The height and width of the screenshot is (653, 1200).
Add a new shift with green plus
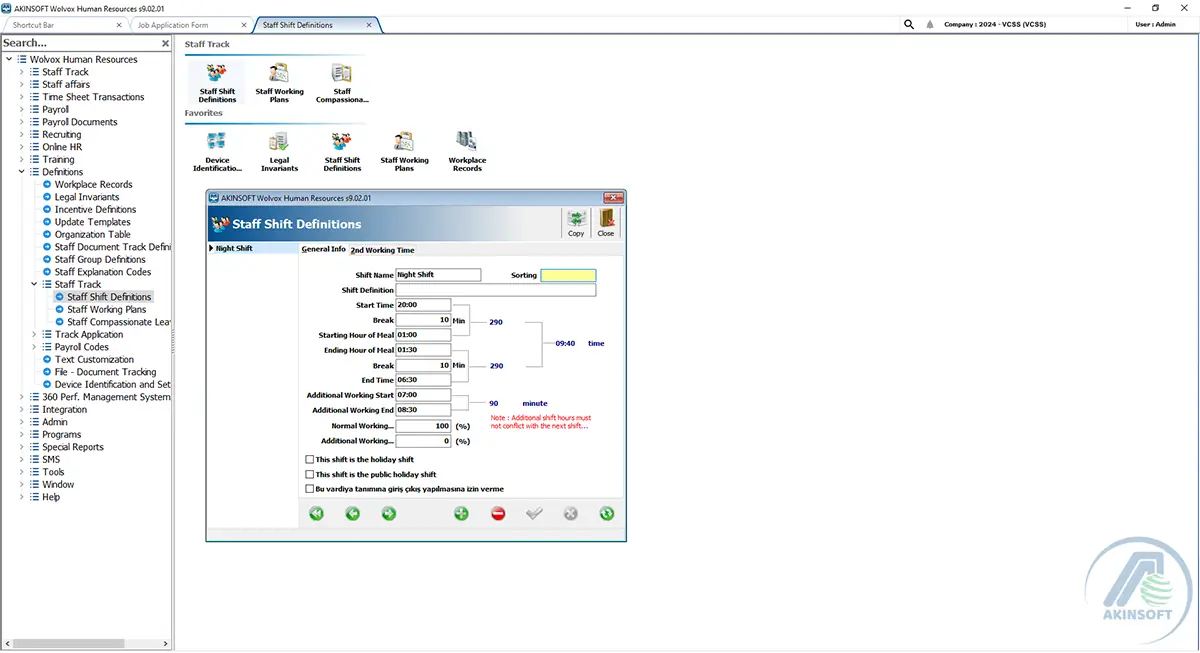(461, 513)
